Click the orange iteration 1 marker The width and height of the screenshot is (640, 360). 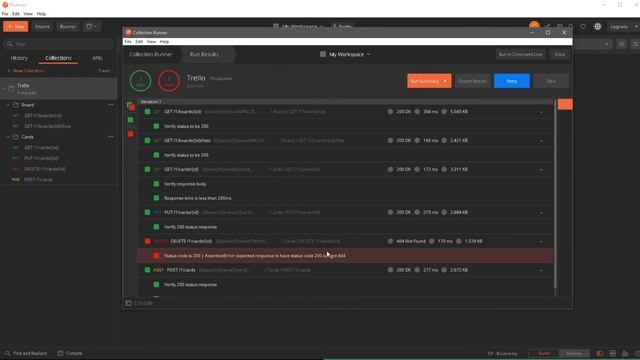tap(565, 104)
